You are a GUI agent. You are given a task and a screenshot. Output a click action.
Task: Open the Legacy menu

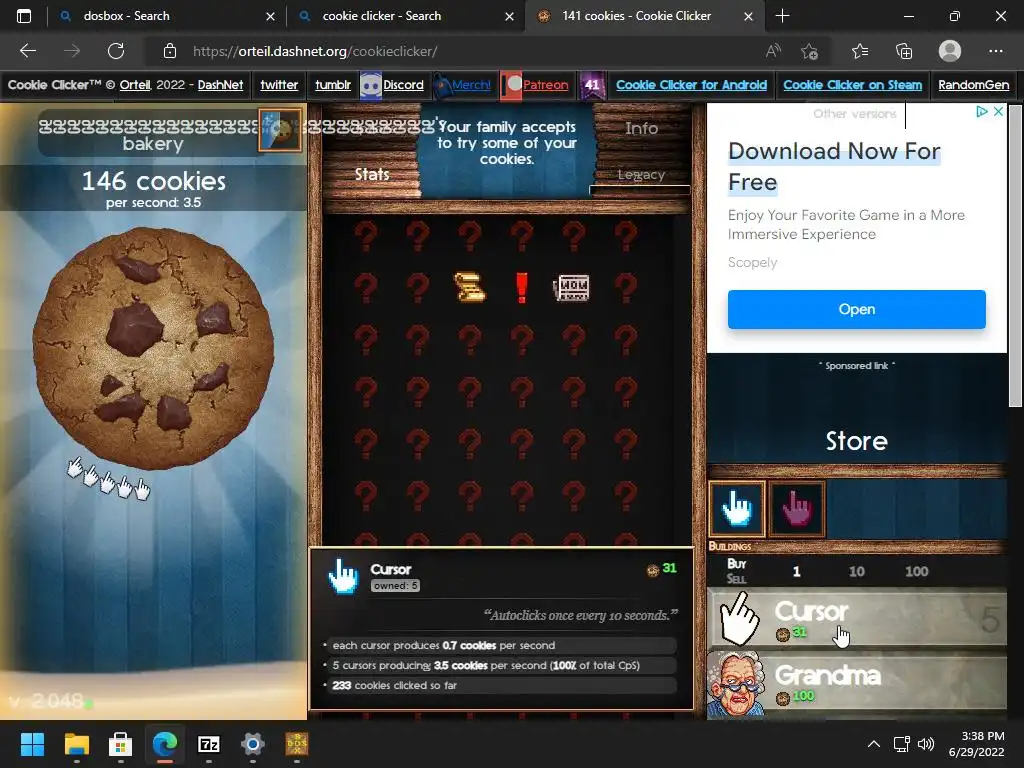click(x=641, y=174)
